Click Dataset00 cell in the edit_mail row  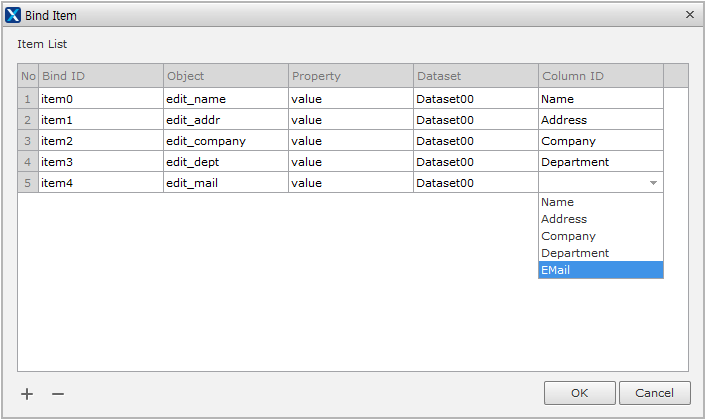[x=475, y=183]
